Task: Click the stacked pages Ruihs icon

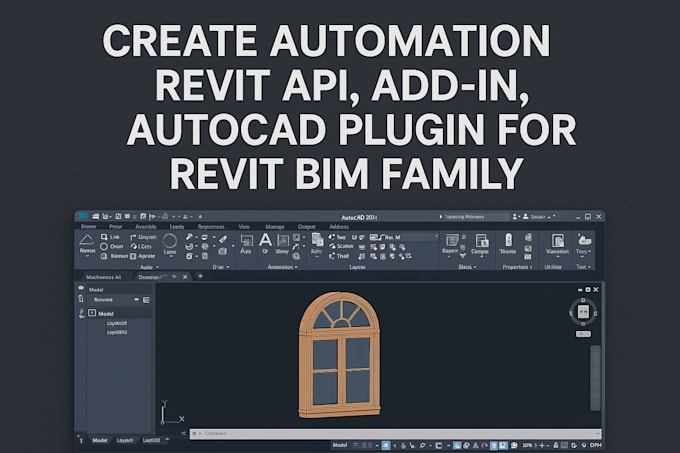Action: click(317, 240)
